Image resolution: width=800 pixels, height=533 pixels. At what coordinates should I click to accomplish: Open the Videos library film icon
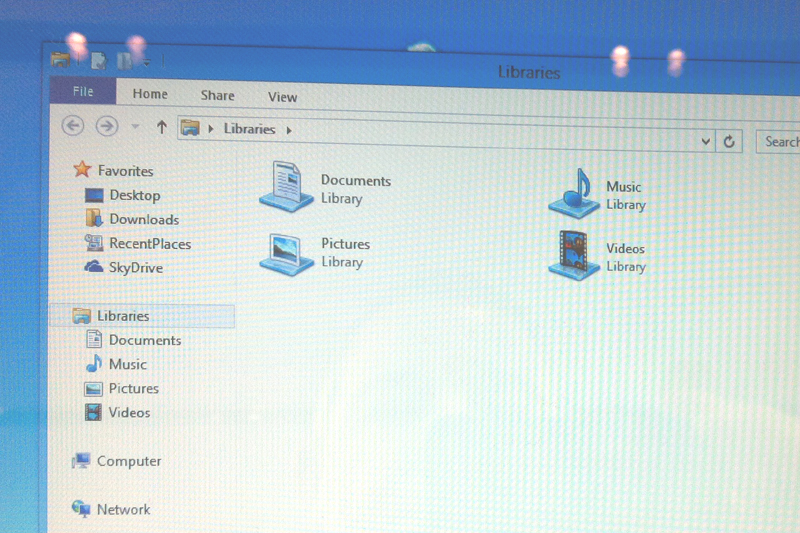pyautogui.click(x=574, y=256)
